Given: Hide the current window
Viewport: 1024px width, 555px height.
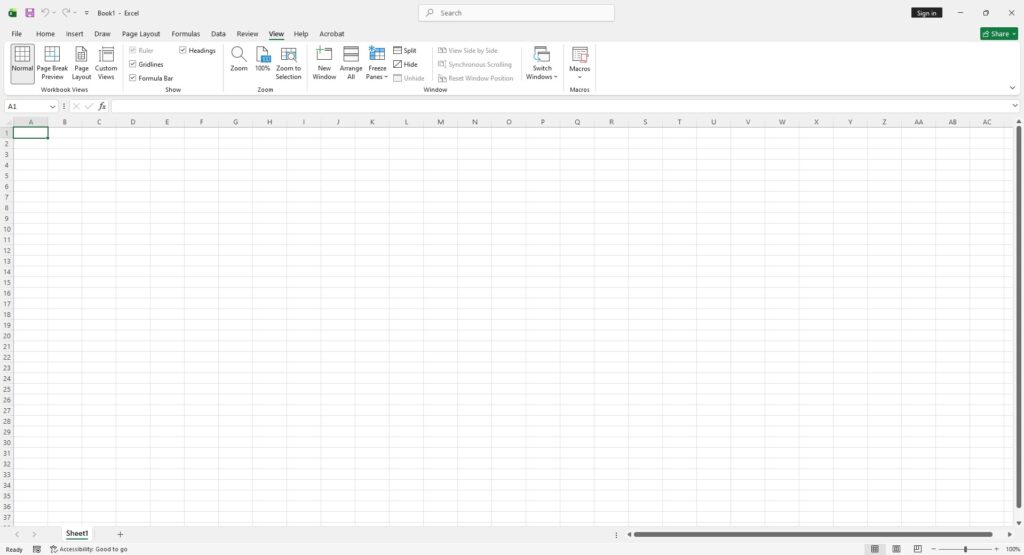Looking at the screenshot, I should 406,64.
